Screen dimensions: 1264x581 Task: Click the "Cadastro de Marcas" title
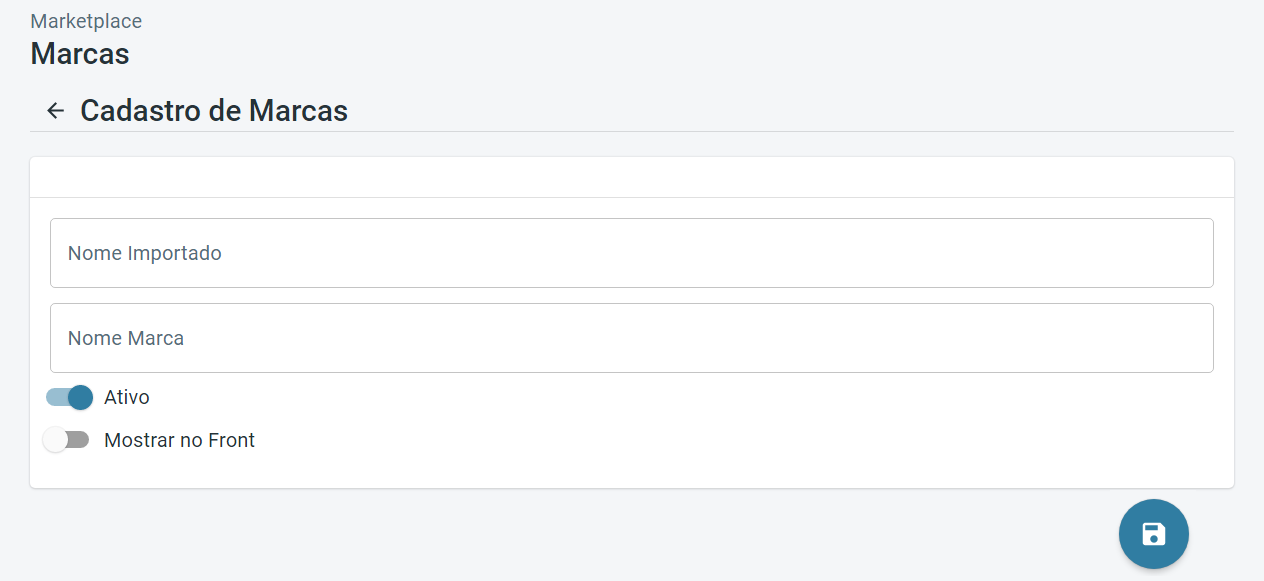214,110
